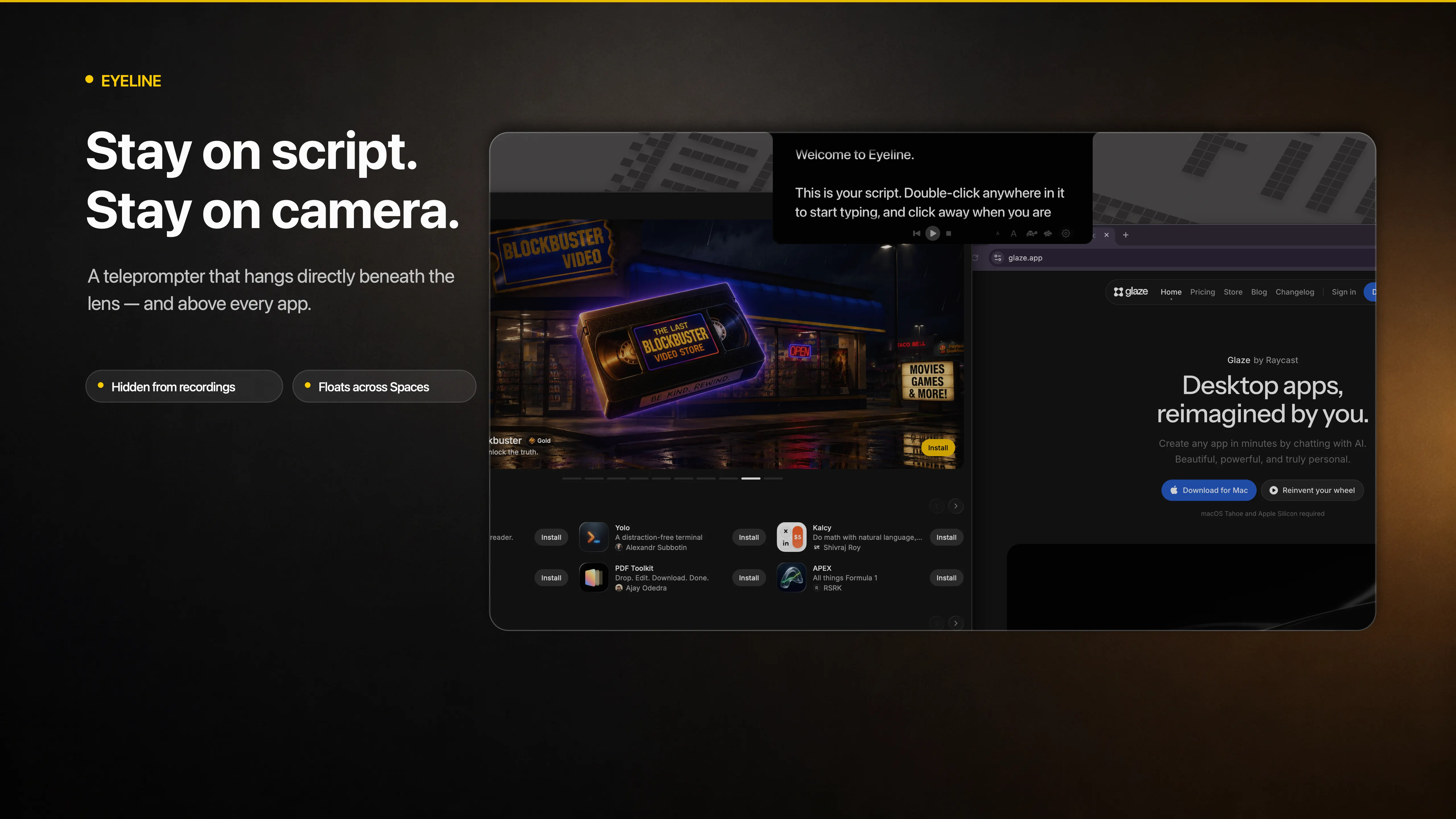Screen dimensions: 1456x819
Task: Click the site info icon beside glaze.app
Action: [998, 258]
